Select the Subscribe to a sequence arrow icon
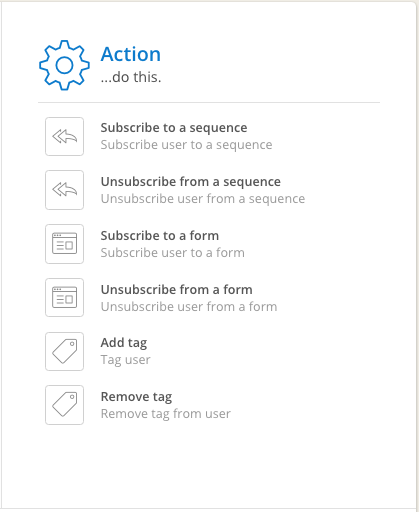The height and width of the screenshot is (512, 419). (64, 136)
